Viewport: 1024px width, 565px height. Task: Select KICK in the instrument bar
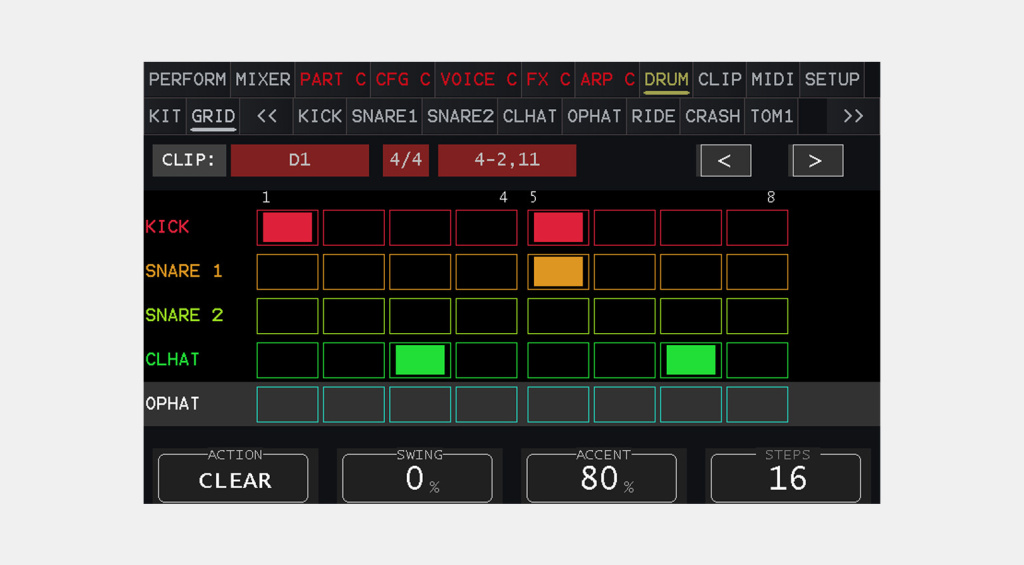(x=320, y=116)
